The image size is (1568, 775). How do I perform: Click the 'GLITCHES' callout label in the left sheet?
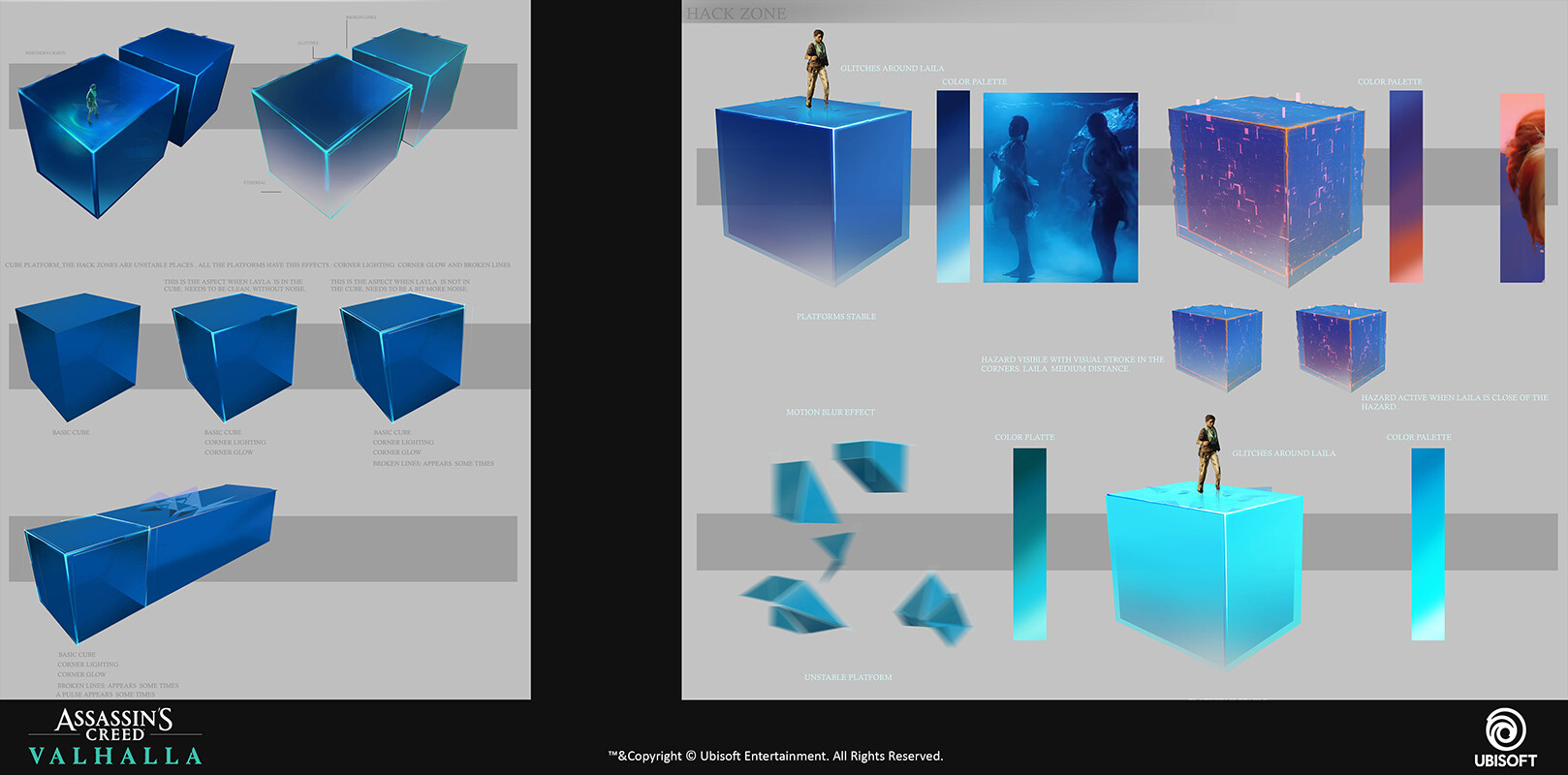[308, 44]
